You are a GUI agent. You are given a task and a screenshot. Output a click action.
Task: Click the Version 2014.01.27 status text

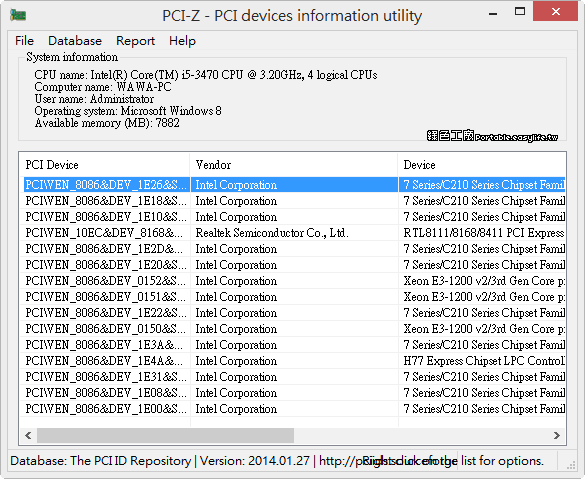[255, 461]
